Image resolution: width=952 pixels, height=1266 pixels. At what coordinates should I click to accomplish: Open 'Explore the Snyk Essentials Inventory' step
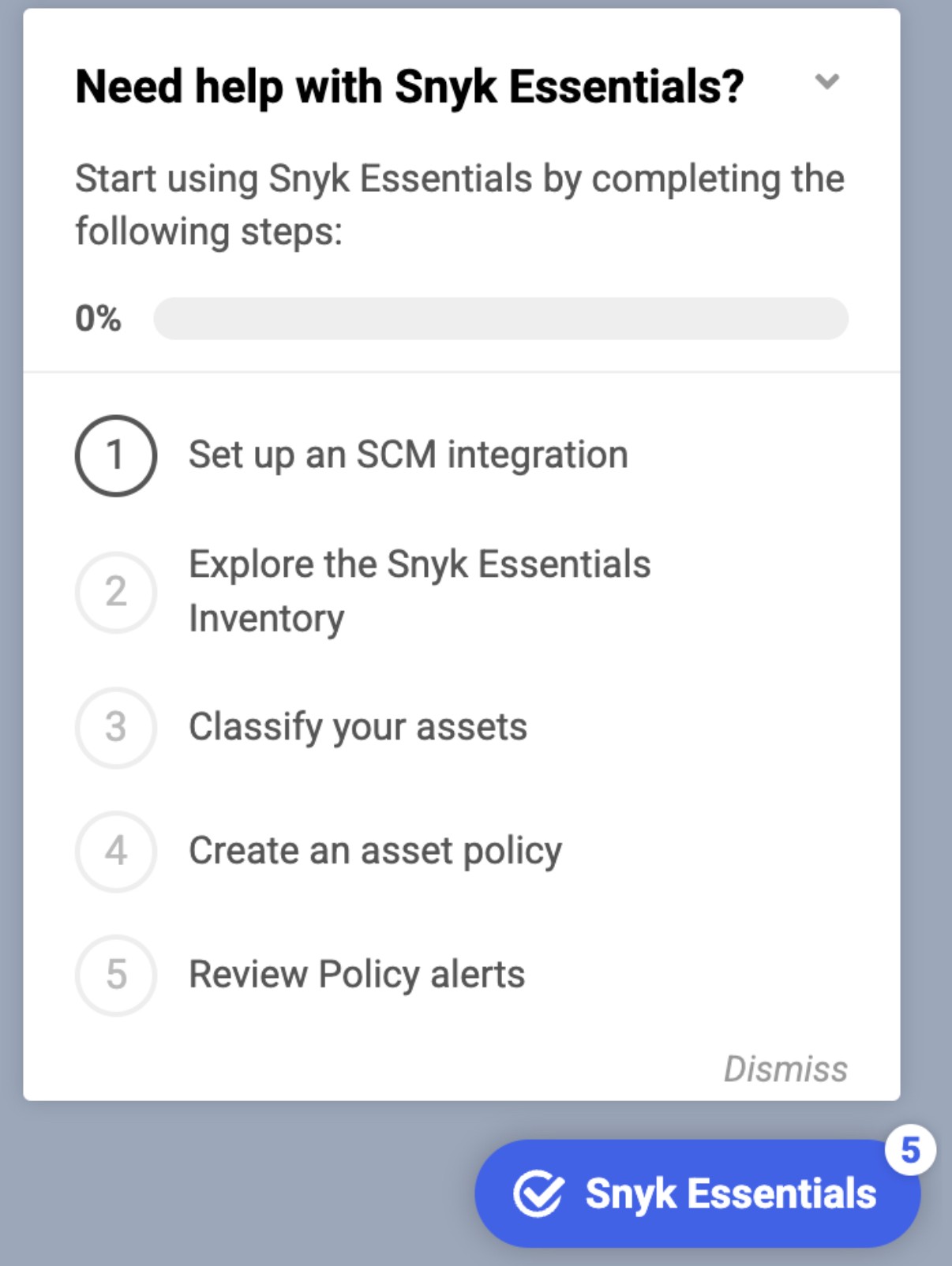click(x=419, y=565)
